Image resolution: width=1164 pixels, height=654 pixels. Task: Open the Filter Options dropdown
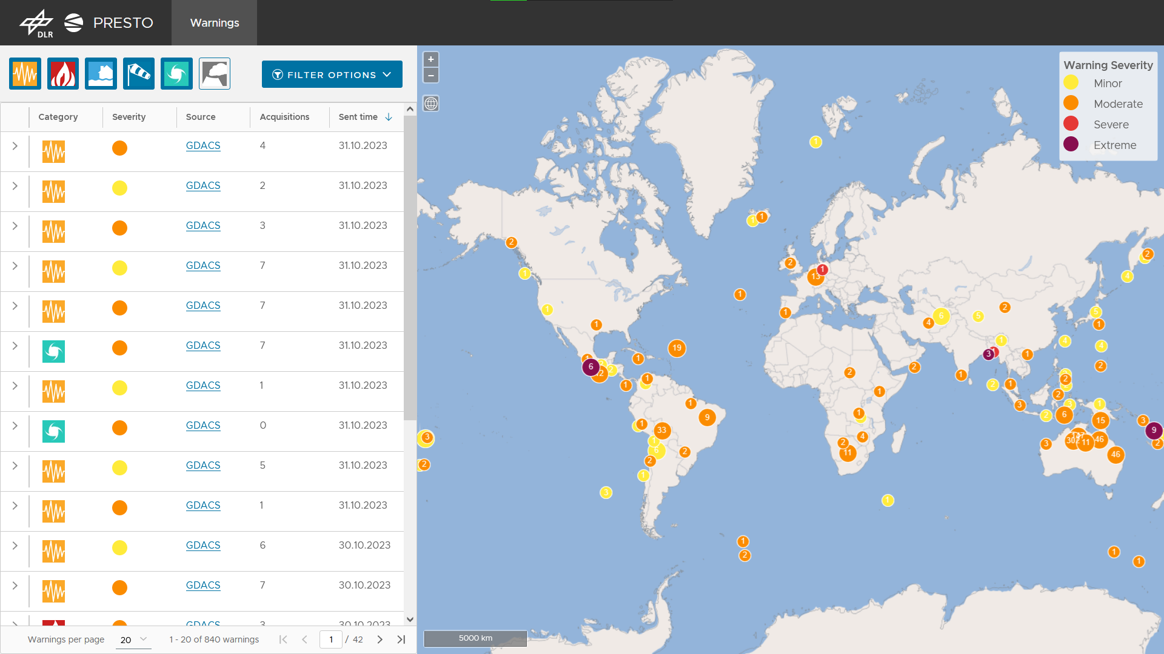pyautogui.click(x=331, y=74)
